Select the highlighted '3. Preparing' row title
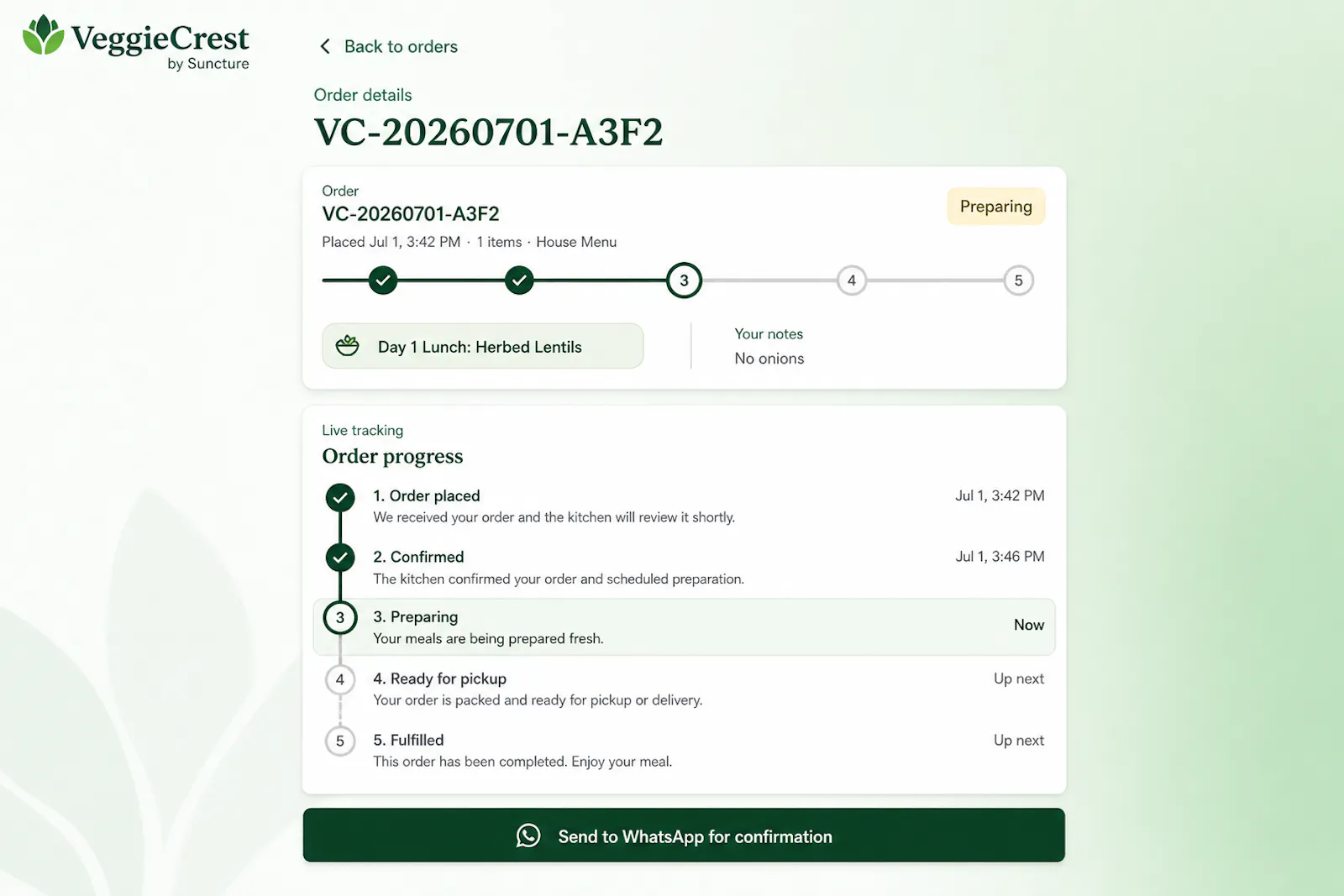This screenshot has width=1344, height=896. 416,617
